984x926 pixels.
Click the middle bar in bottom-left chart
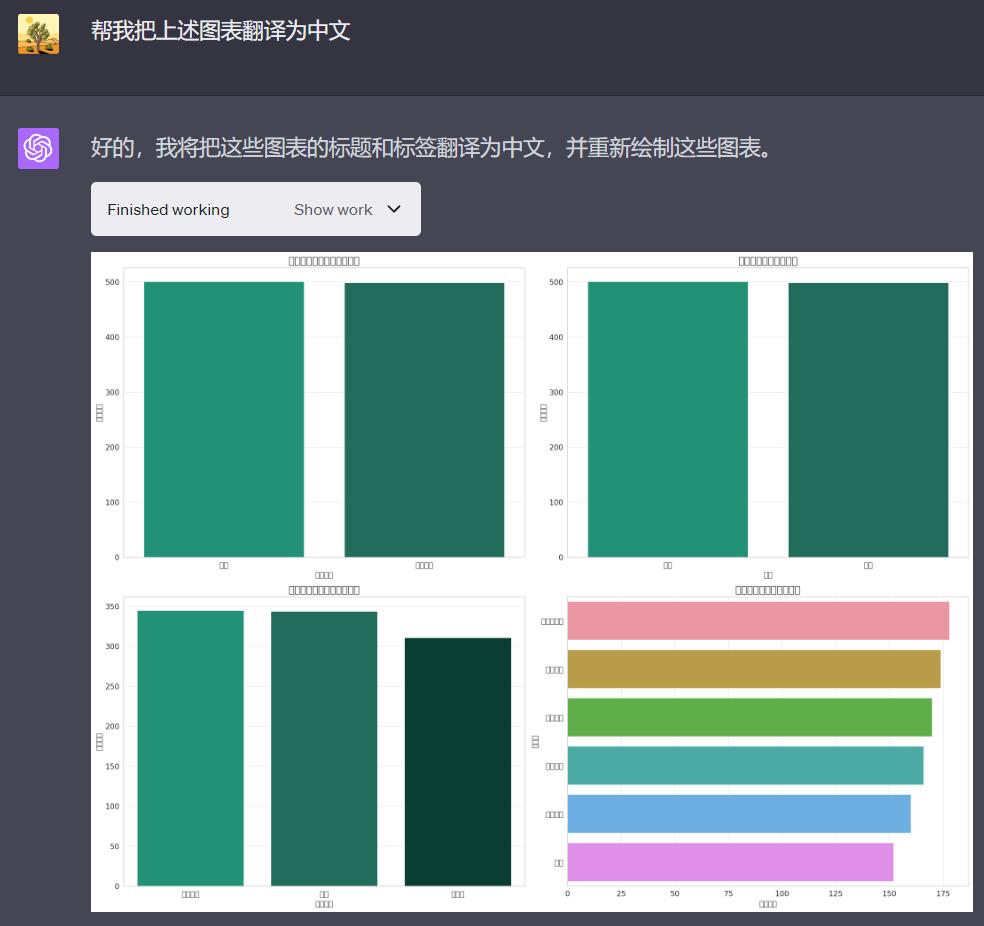pyautogui.click(x=324, y=748)
